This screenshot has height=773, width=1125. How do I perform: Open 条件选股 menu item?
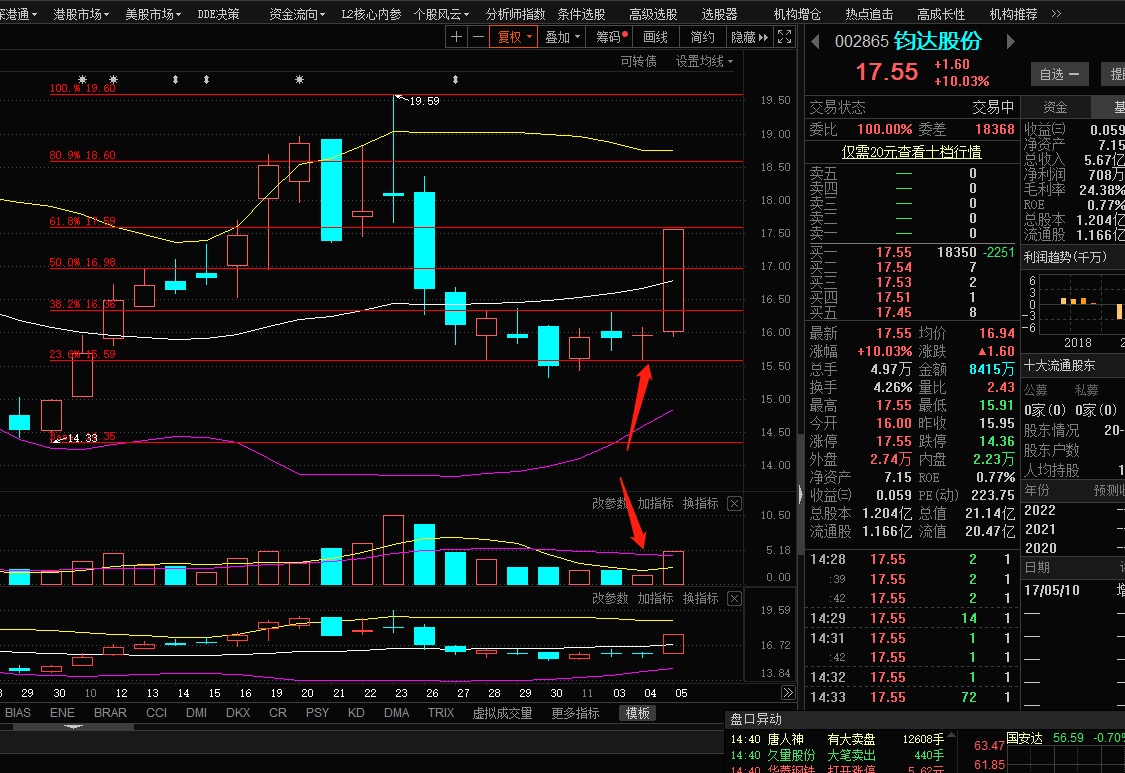click(581, 14)
